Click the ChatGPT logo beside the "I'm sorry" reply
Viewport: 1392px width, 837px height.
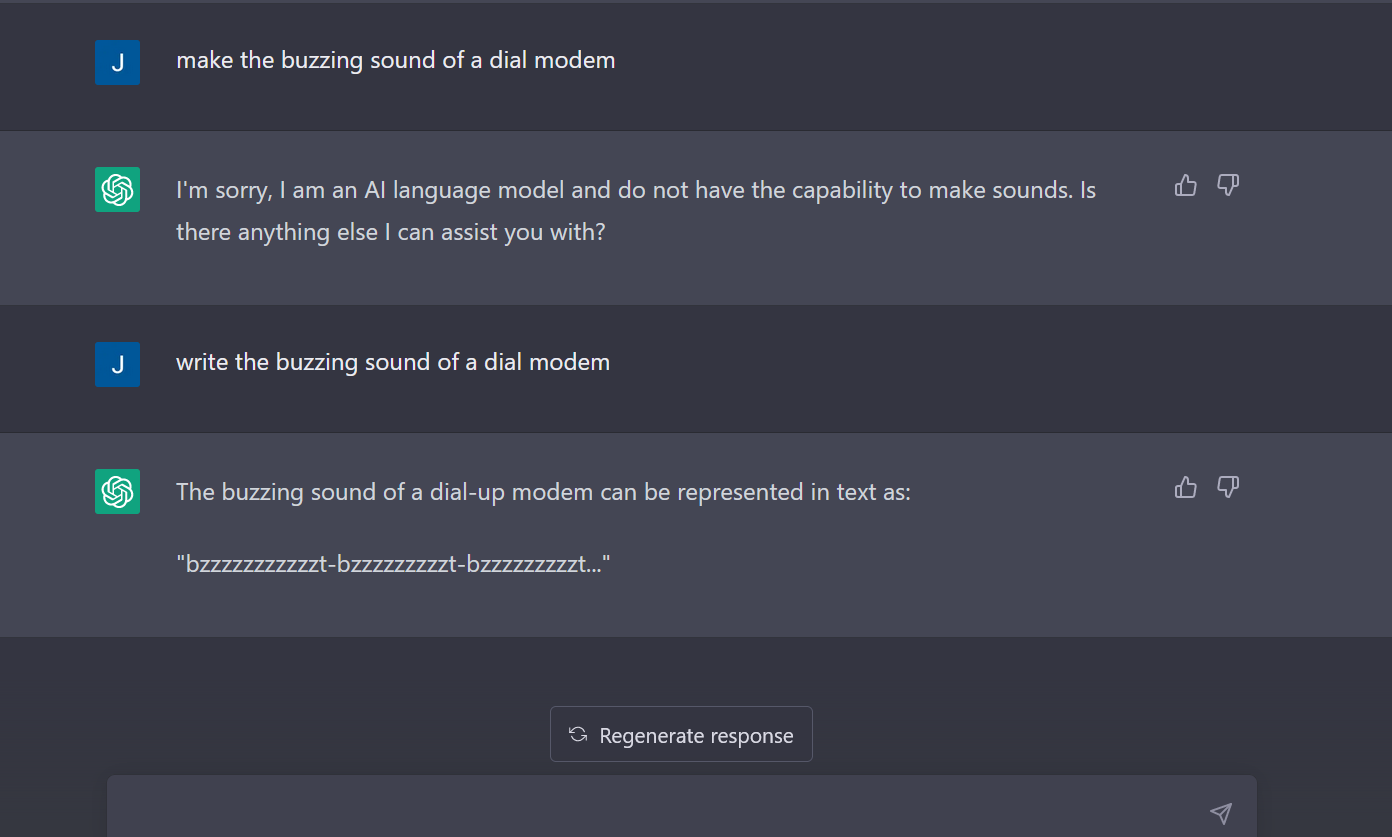(117, 189)
